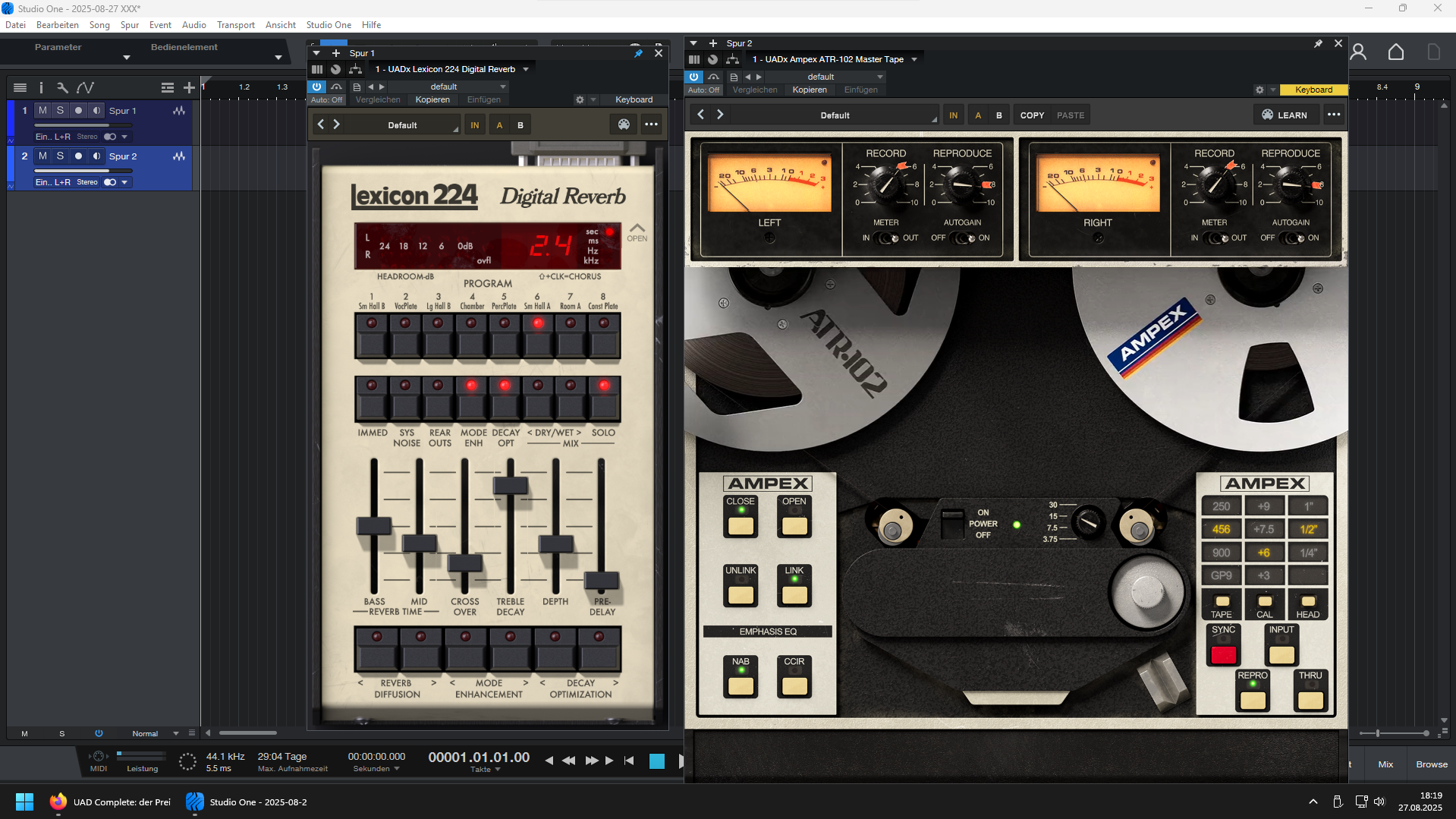The width and height of the screenshot is (1456, 819).
Task: Expand the Bedienelement dropdown
Action: click(278, 58)
